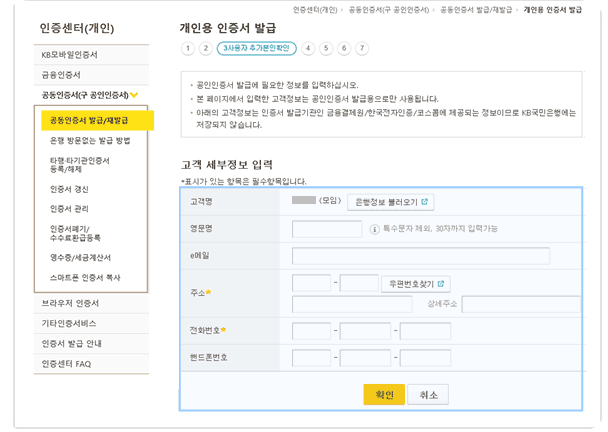Click the first 핸드폰번호 field
608x432 pixels.
pyautogui.click(x=311, y=358)
